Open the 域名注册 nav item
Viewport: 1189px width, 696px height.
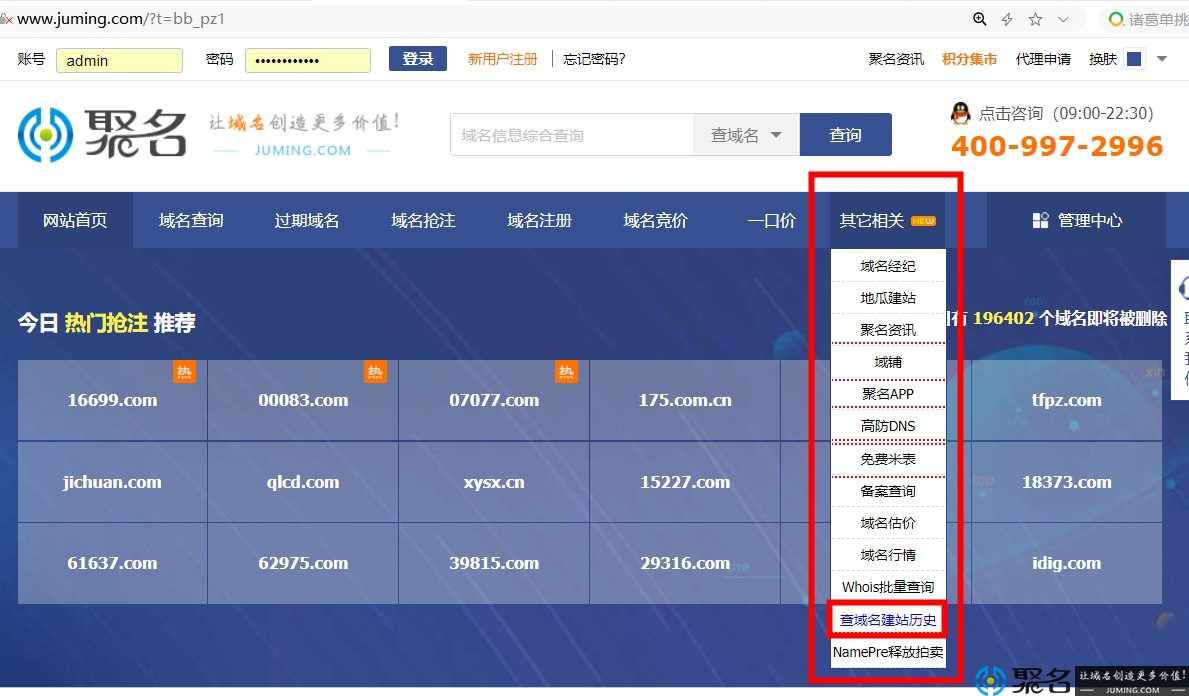[x=539, y=221]
